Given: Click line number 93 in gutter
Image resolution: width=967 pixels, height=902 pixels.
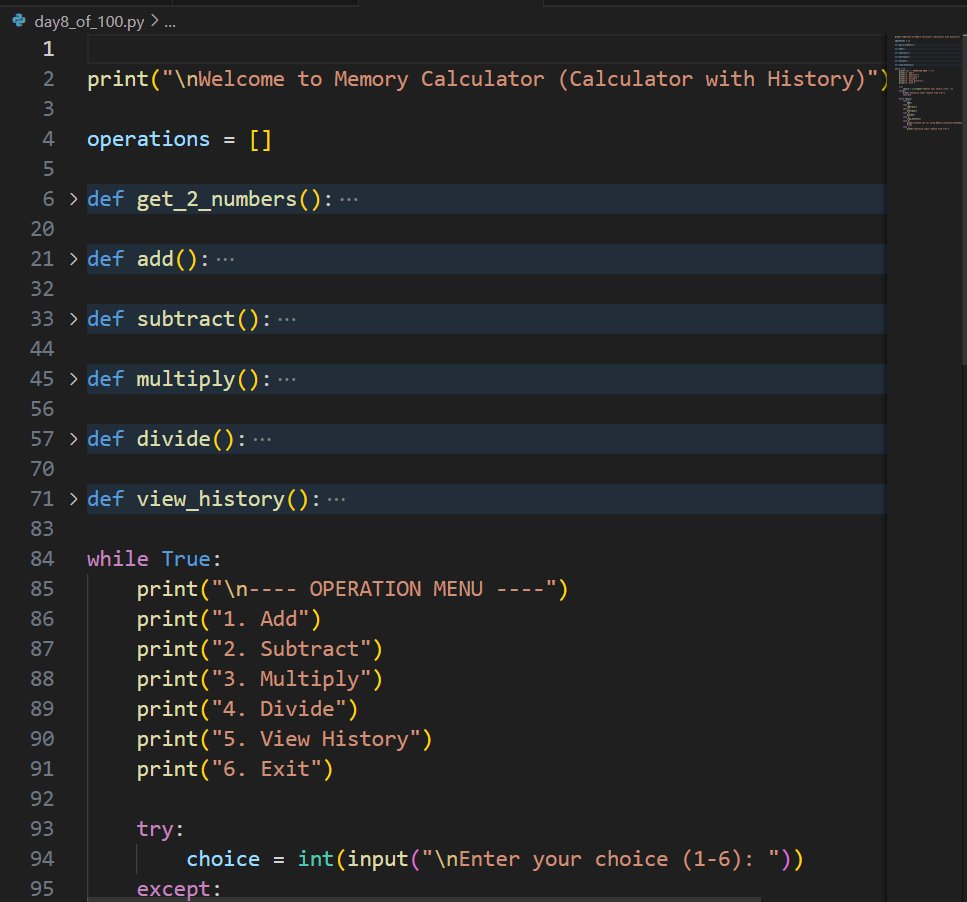Looking at the screenshot, I should click(x=42, y=829).
